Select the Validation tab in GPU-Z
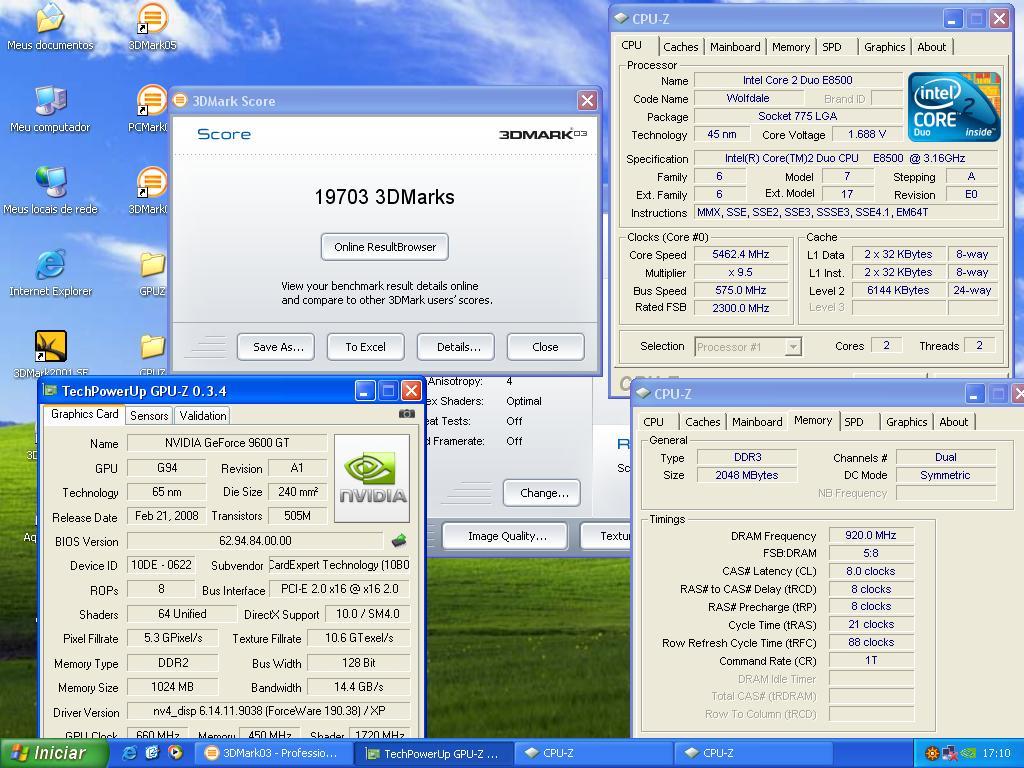This screenshot has height=768, width=1024. pos(202,415)
